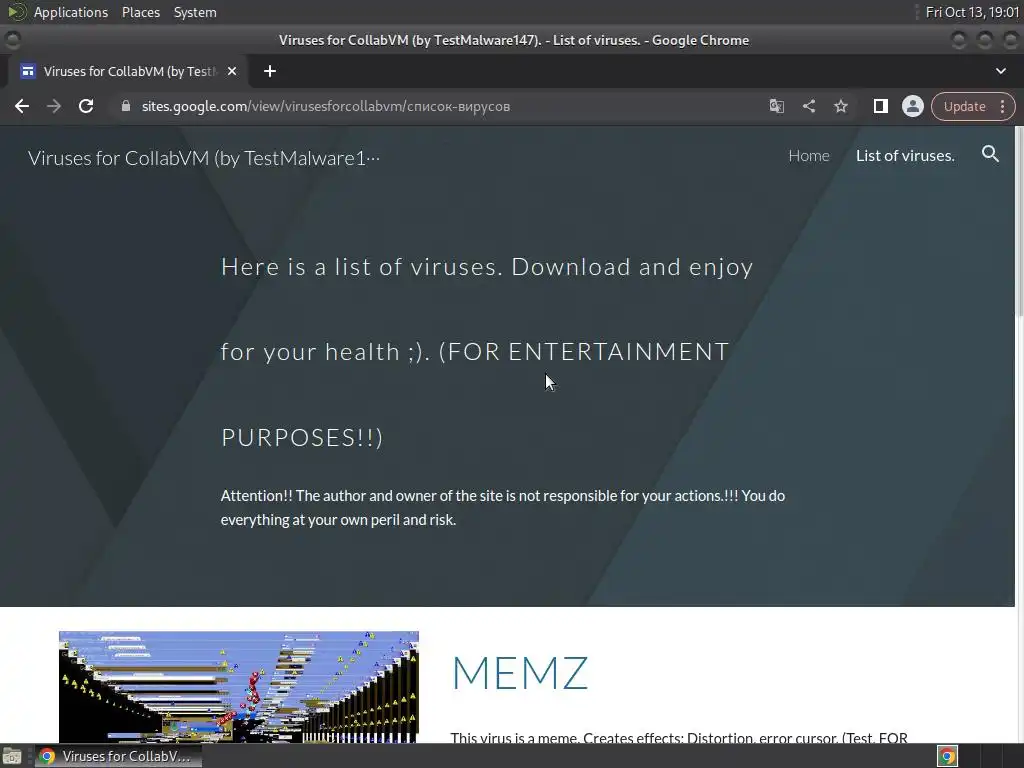Select the Chrome task in the bottom taskbar
The width and height of the screenshot is (1024, 768).
click(x=118, y=756)
